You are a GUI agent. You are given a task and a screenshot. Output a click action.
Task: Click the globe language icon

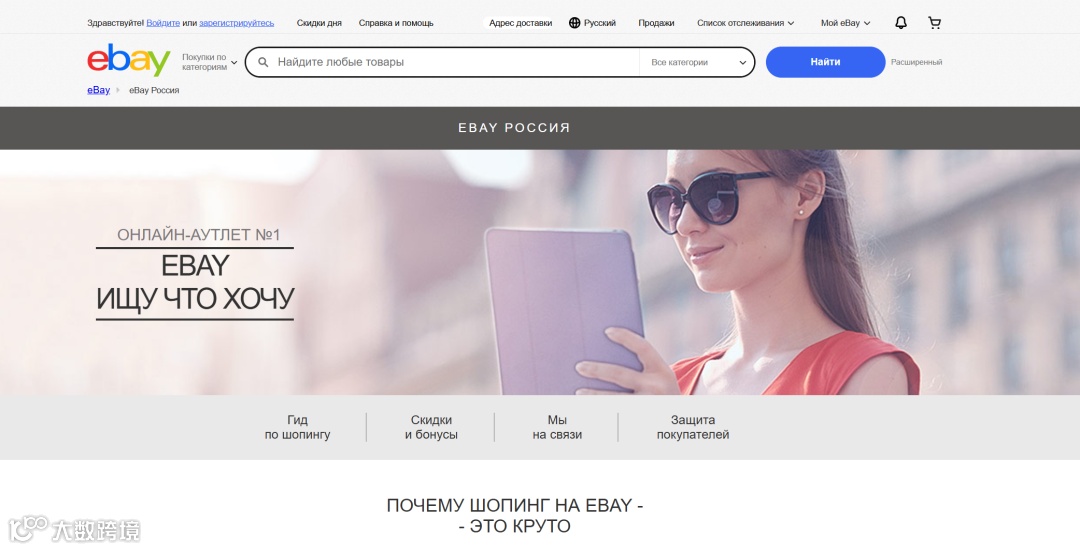click(574, 23)
